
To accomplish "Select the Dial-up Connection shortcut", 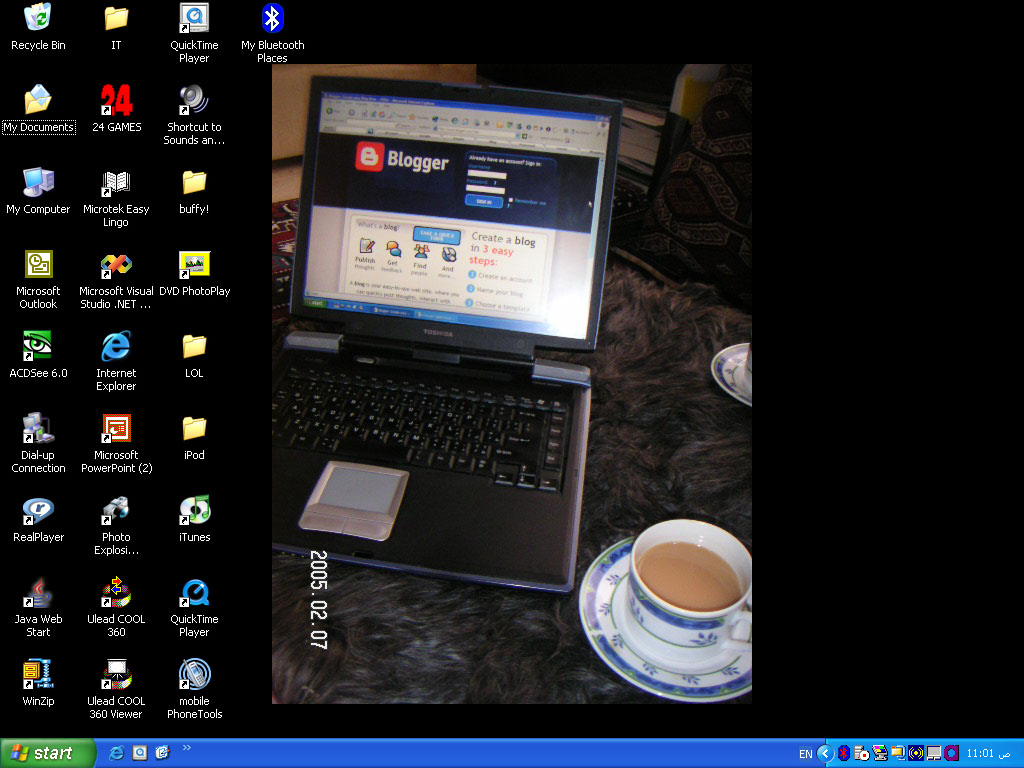I will pos(38,443).
